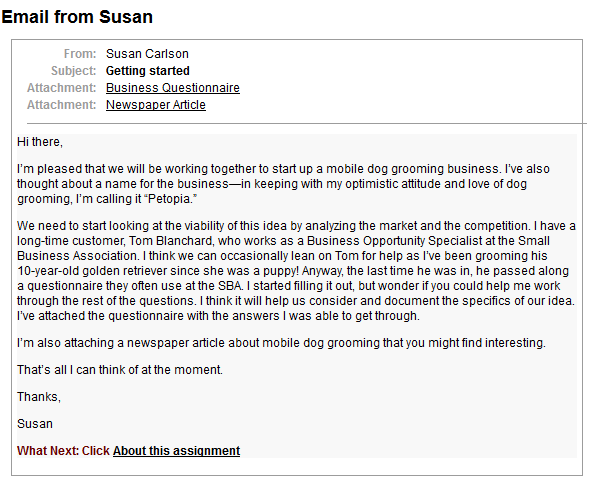Viewport: 606px width, 496px height.
Task: Follow the About this assignment link
Action: [x=176, y=451]
